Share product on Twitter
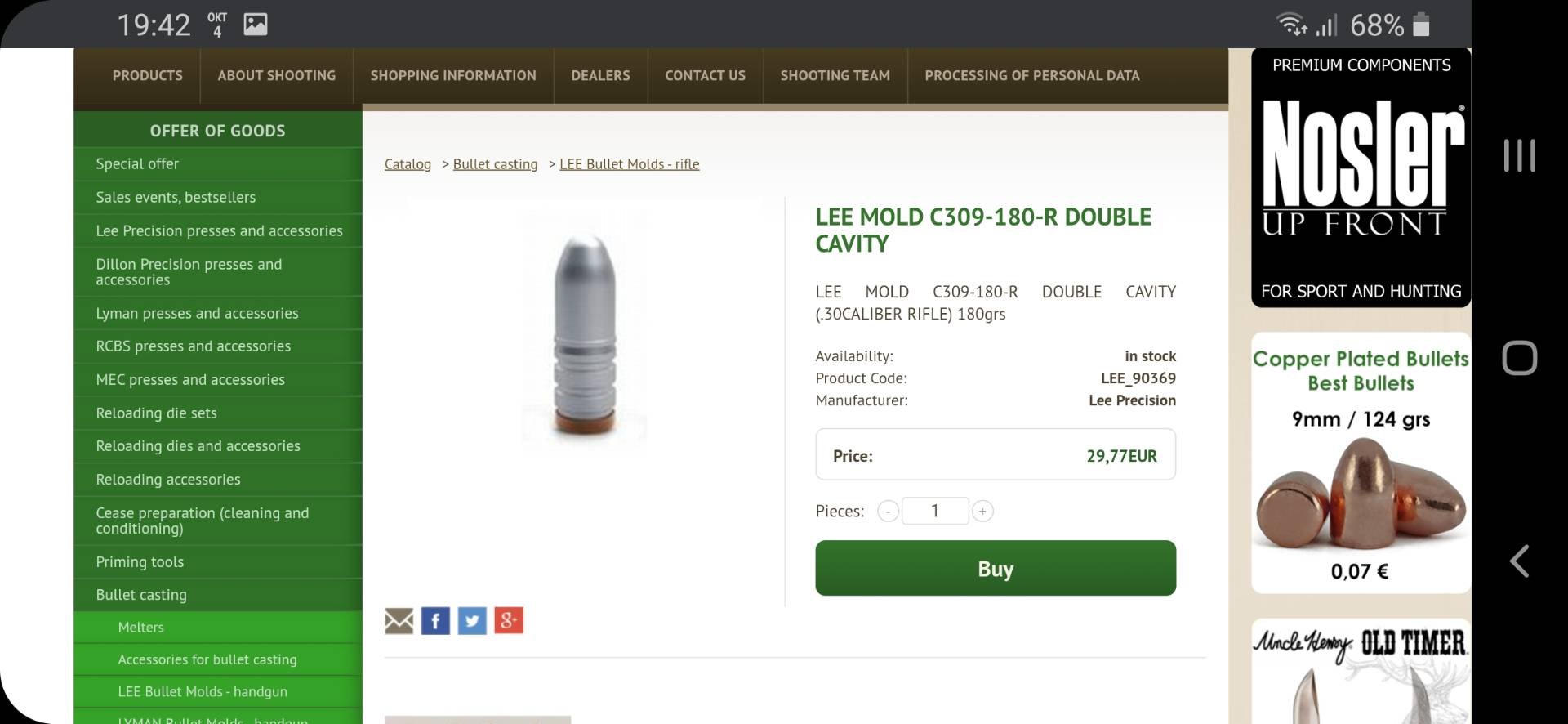Screen dimensions: 1568x724 coord(472,621)
